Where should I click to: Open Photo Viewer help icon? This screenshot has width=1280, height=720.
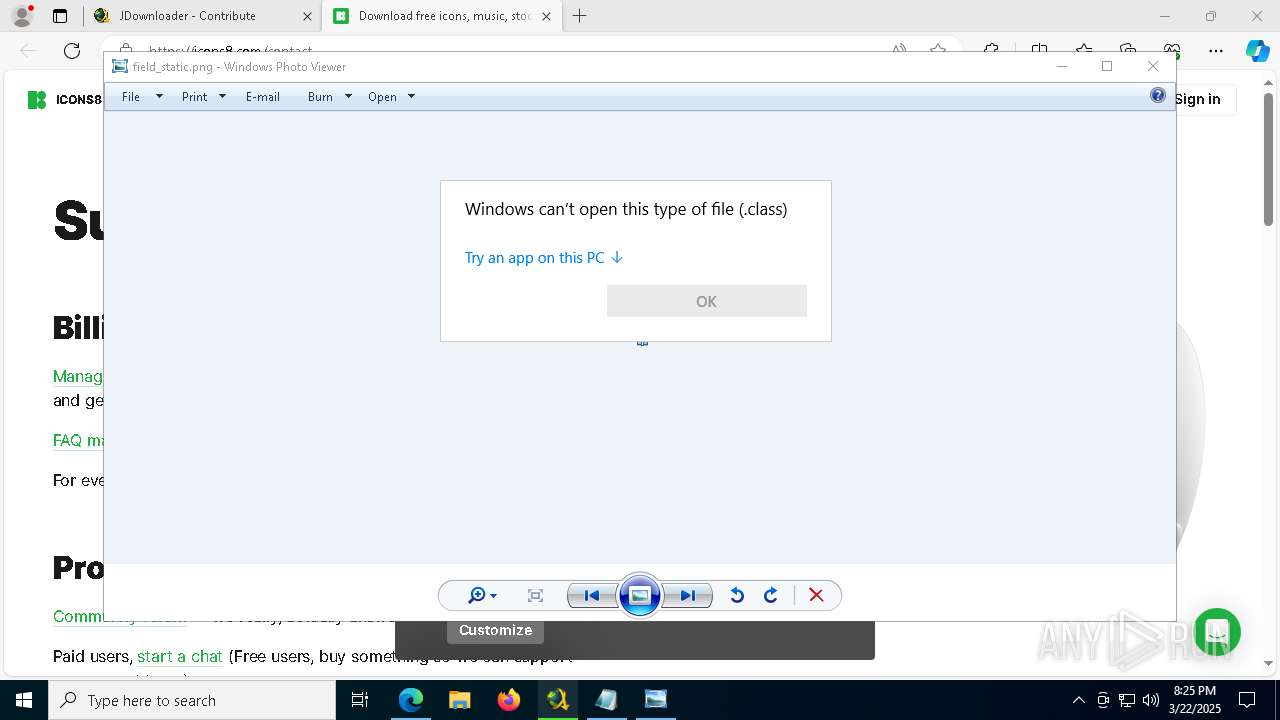coord(1158,96)
